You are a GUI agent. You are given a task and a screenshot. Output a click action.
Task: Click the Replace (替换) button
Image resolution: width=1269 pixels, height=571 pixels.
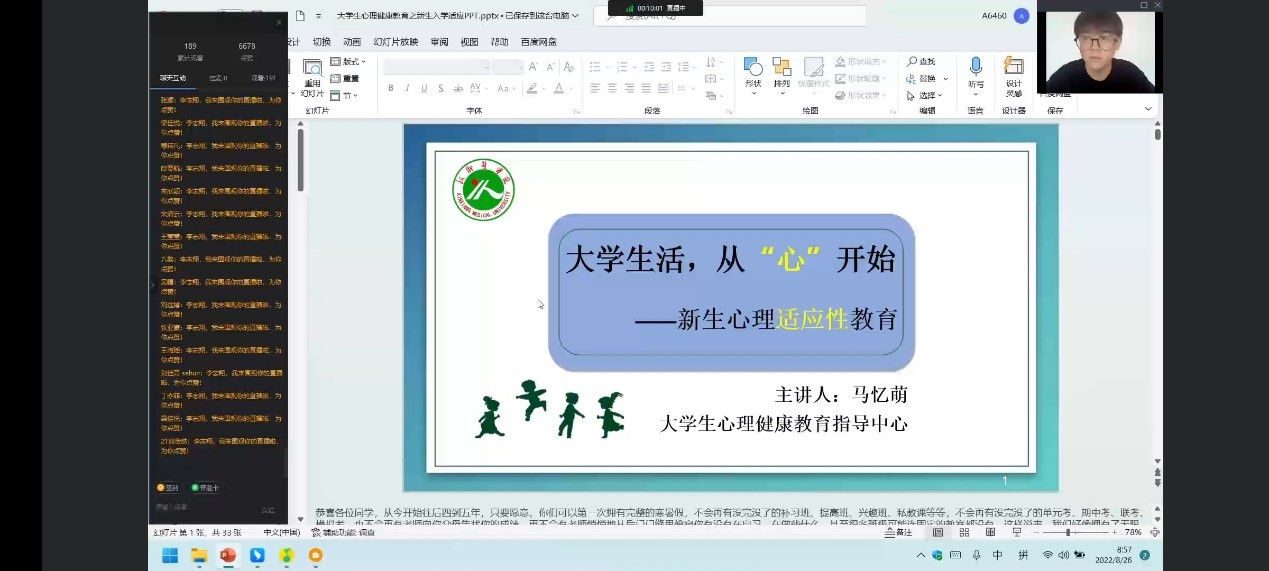click(x=926, y=79)
